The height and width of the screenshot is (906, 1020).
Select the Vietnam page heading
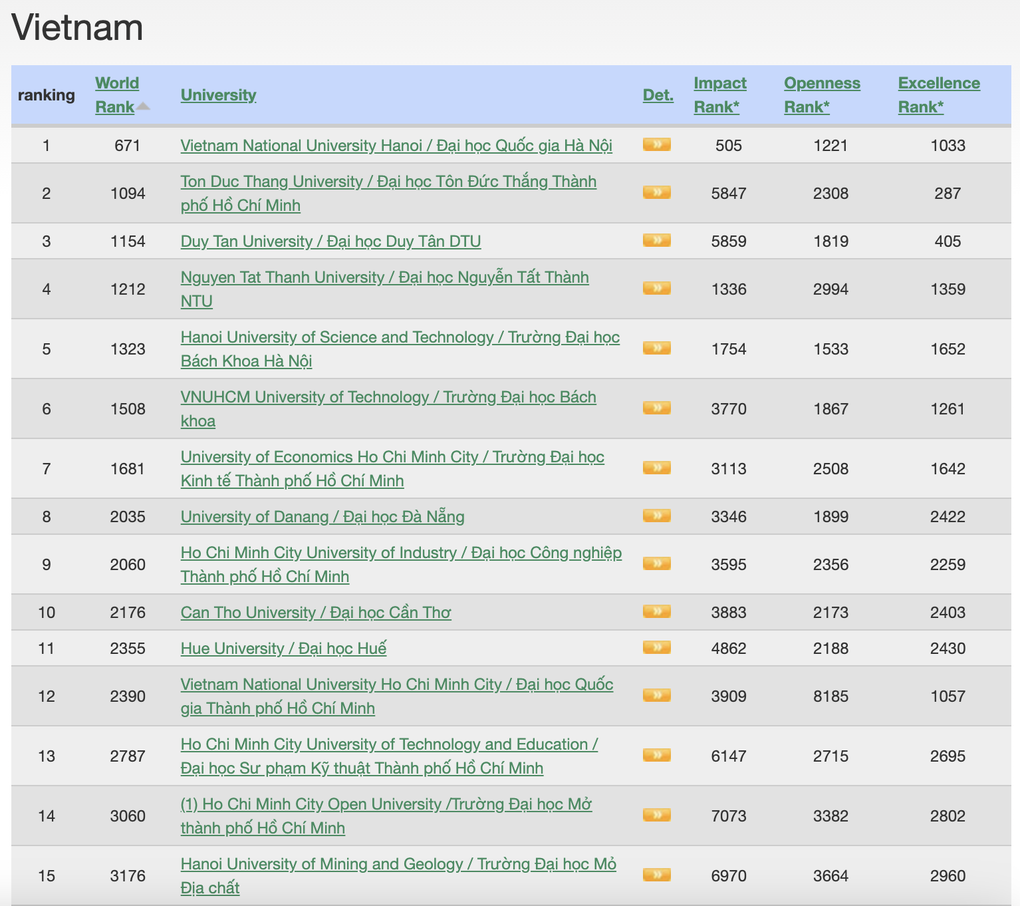pos(77,28)
